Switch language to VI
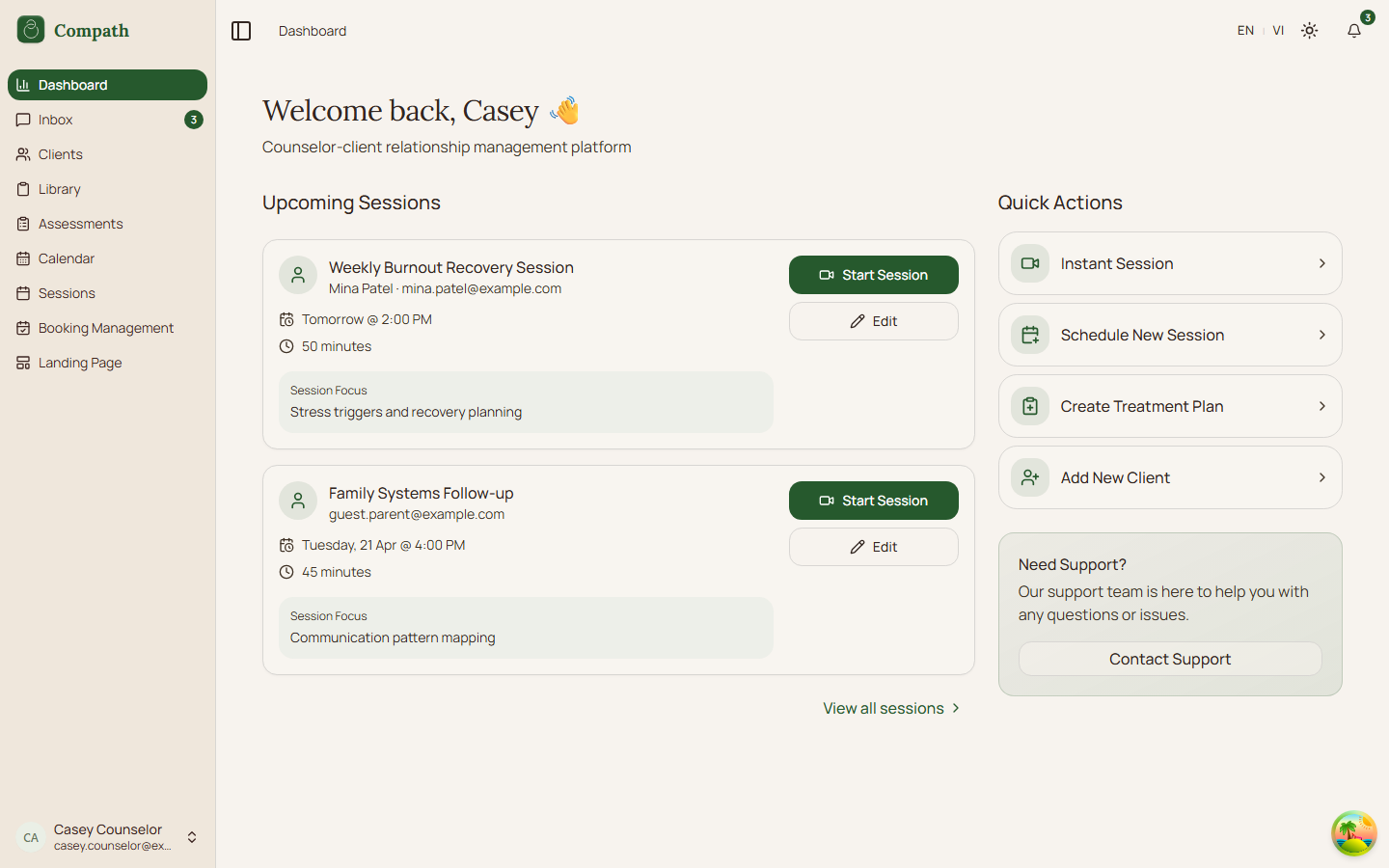Screen dimensions: 1389x868 click(1278, 31)
